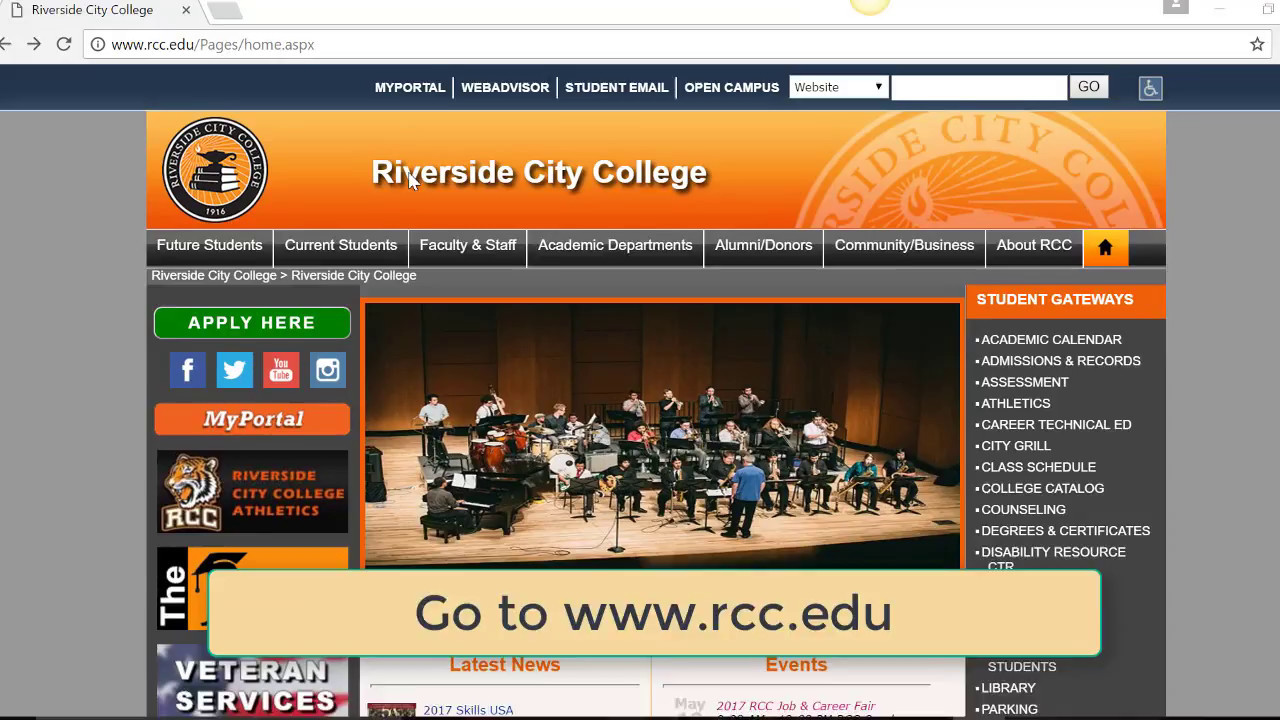Click the first breadcrumb Riverside City College link

[x=214, y=276]
